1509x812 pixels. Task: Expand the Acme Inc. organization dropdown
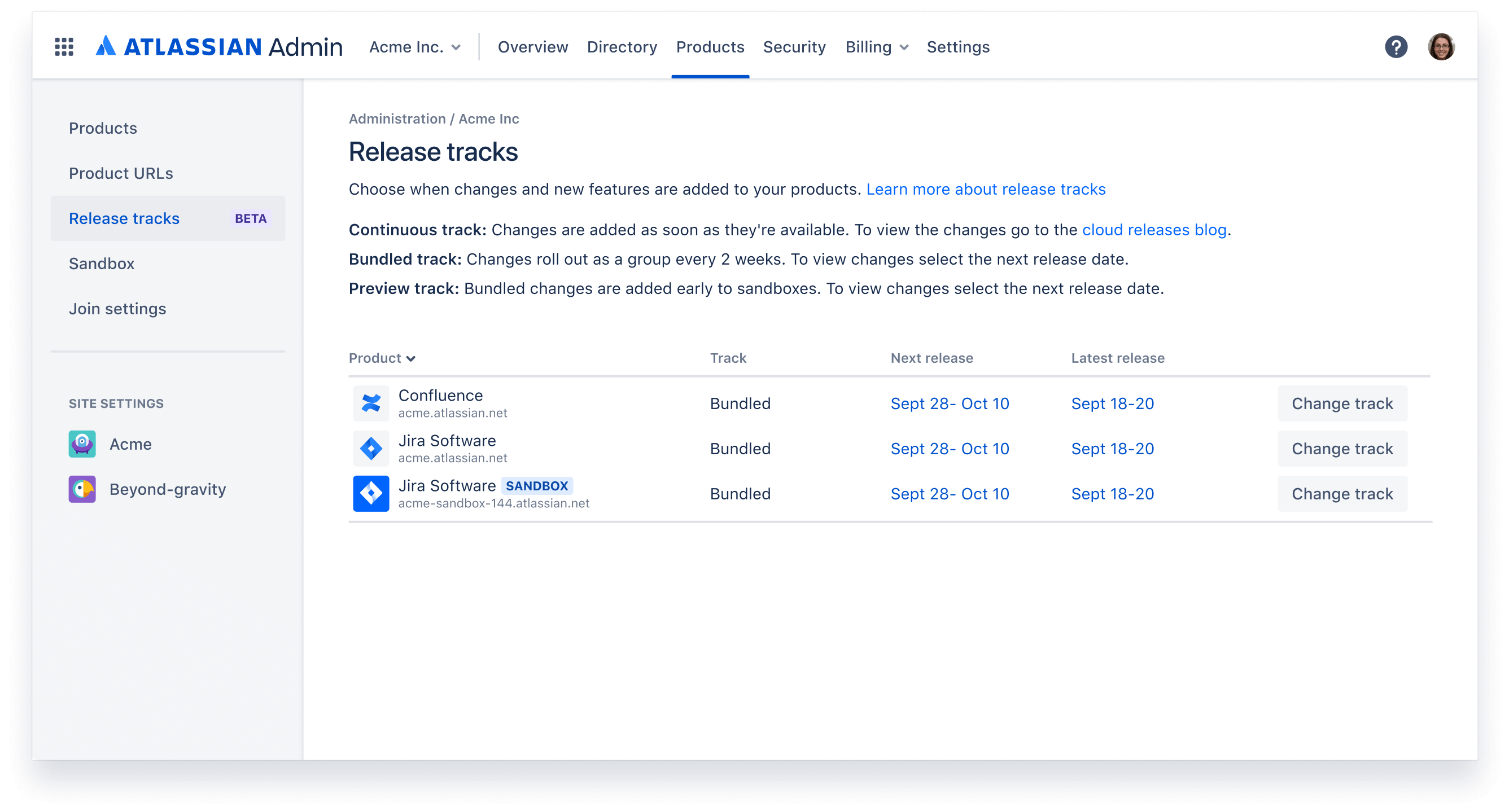point(414,47)
